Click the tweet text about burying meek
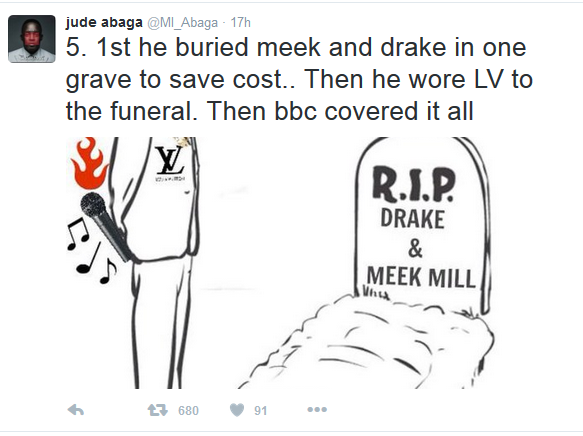 pyautogui.click(x=299, y=79)
